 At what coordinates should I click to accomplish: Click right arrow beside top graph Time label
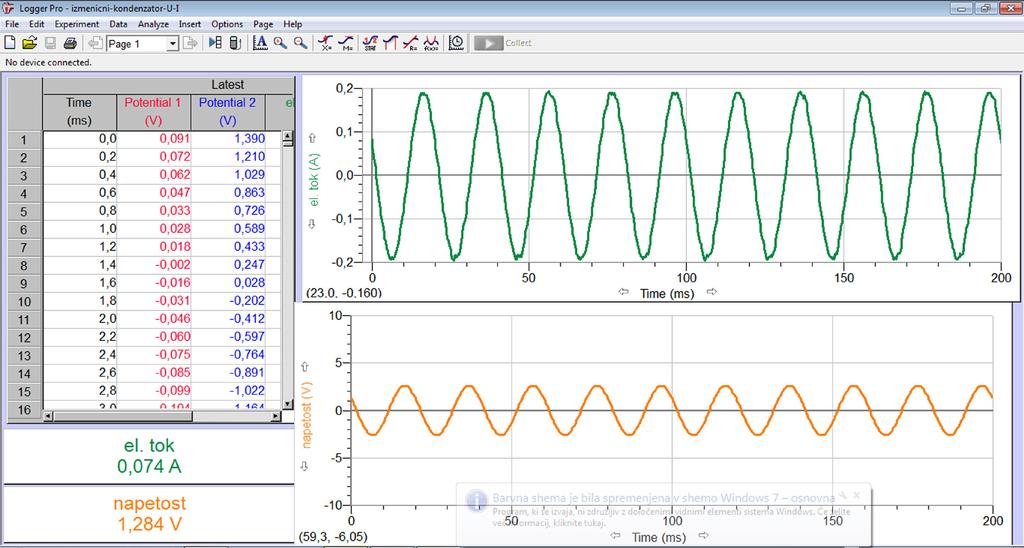pyautogui.click(x=712, y=292)
